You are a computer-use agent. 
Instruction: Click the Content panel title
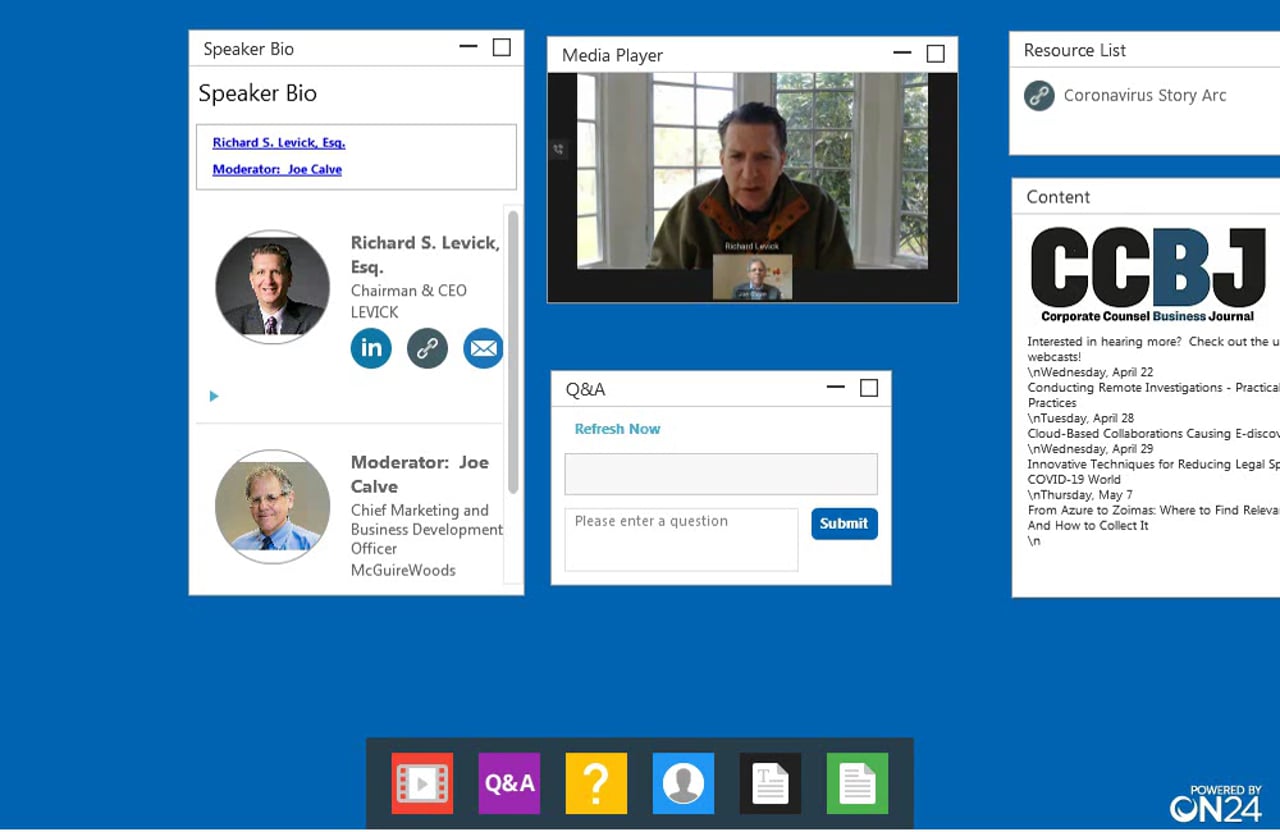tap(1058, 197)
